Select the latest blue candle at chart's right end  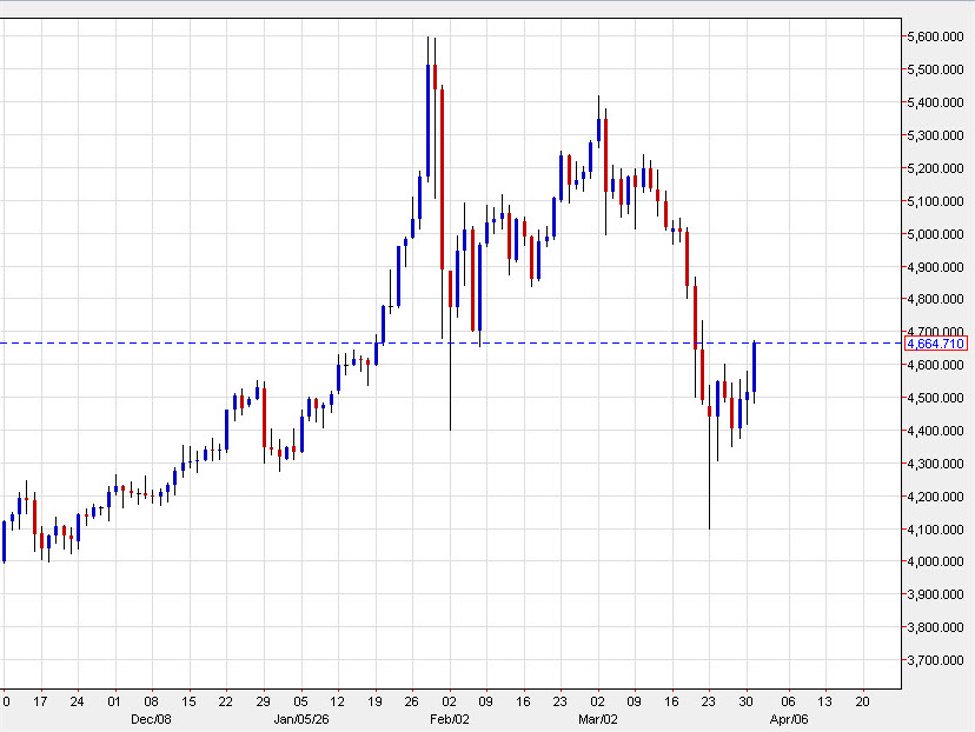pyautogui.click(x=755, y=367)
